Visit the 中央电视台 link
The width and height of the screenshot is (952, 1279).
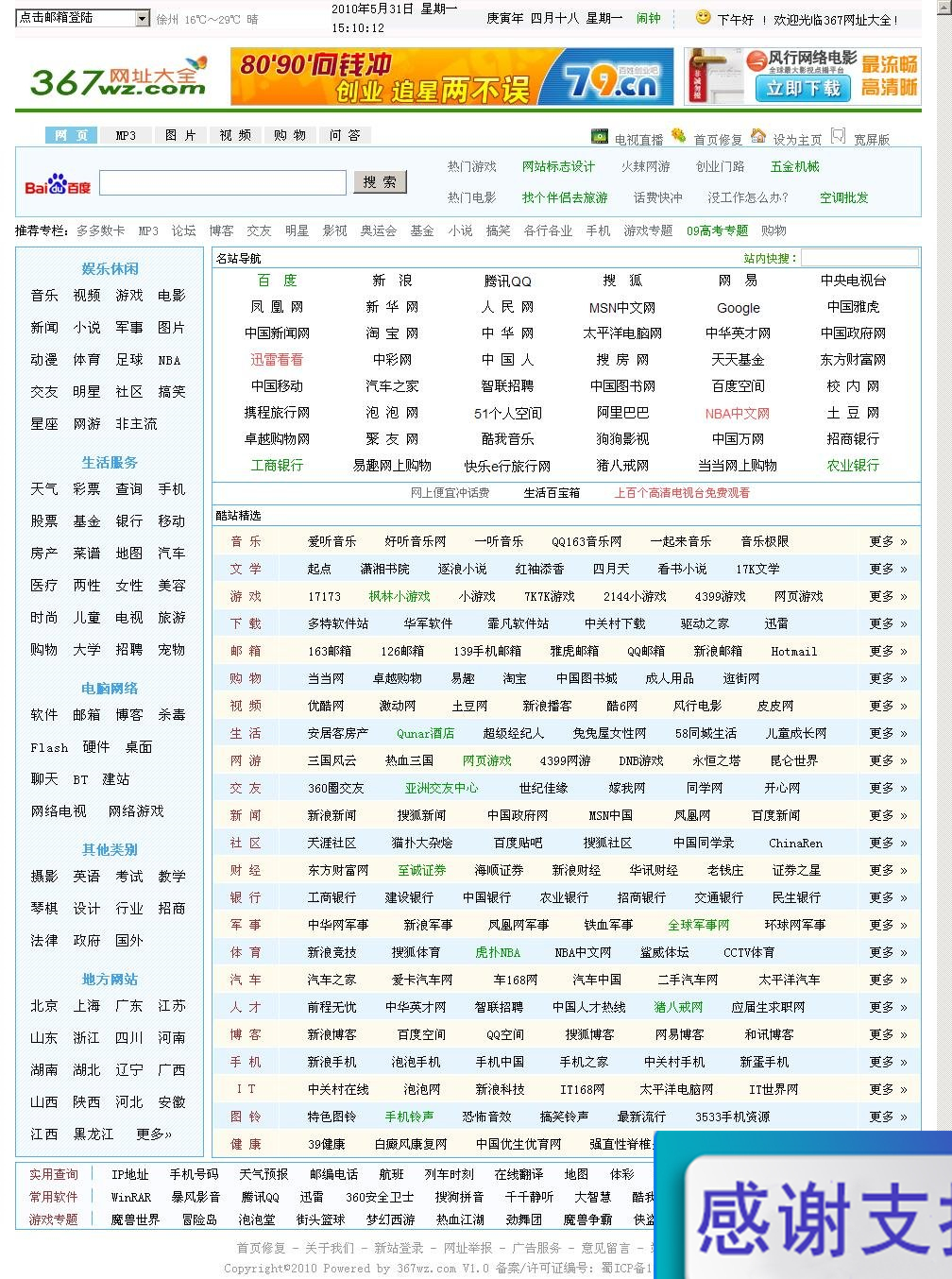(x=854, y=281)
